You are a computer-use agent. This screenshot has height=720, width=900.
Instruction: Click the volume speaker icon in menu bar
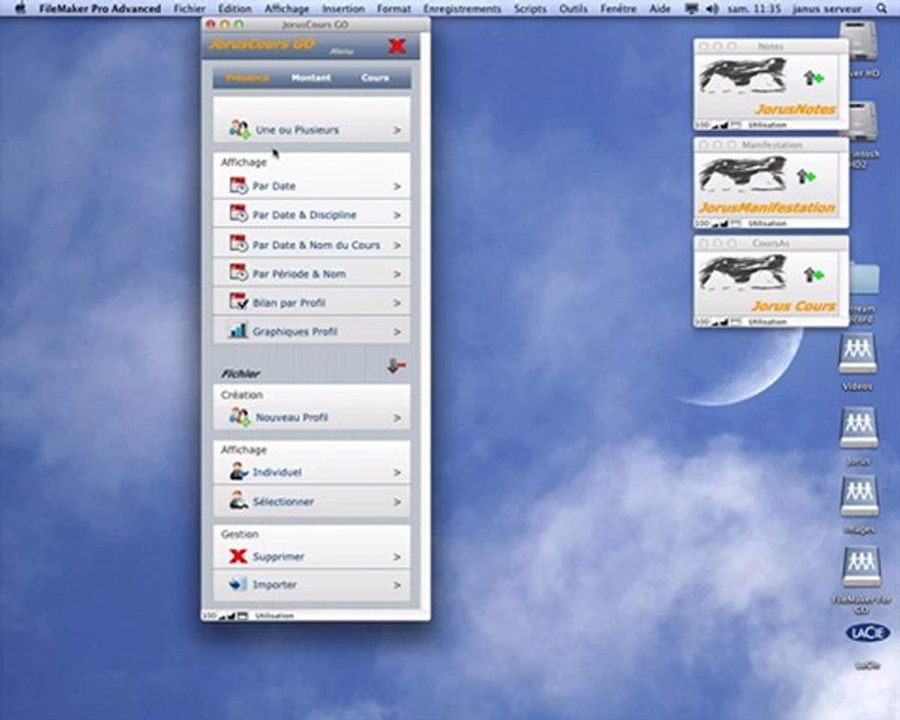click(712, 9)
